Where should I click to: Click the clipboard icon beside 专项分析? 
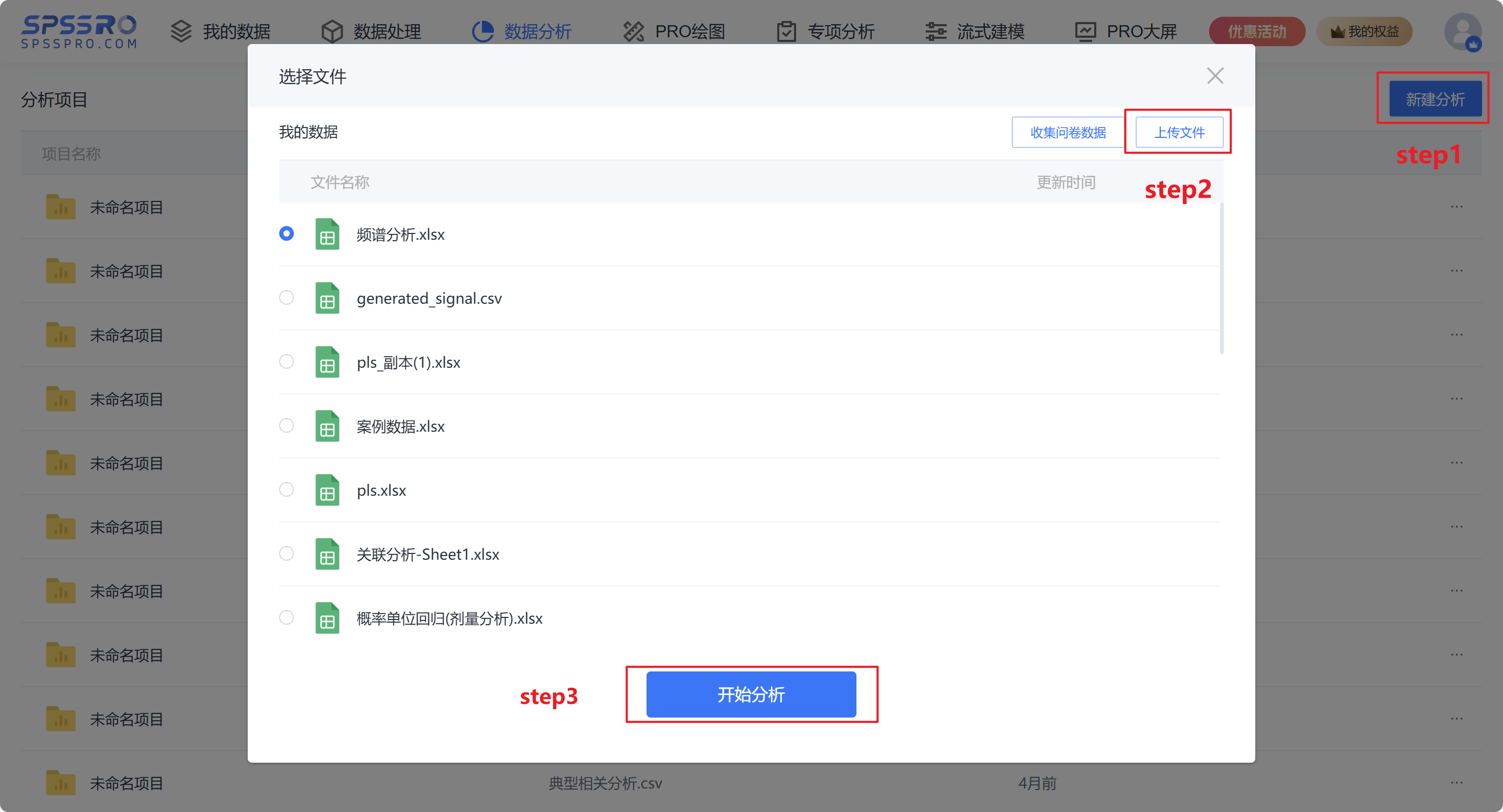click(786, 31)
